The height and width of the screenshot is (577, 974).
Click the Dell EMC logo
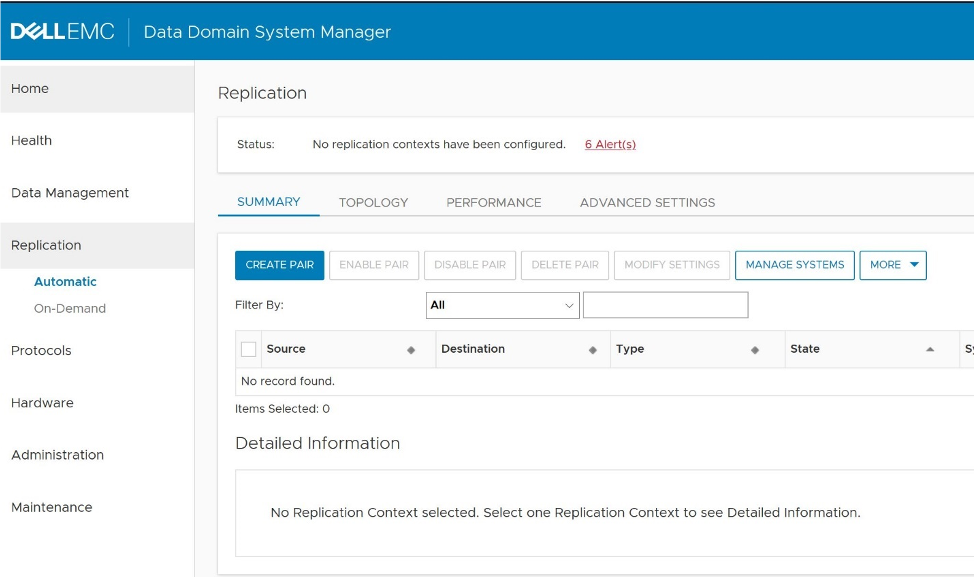point(64,32)
